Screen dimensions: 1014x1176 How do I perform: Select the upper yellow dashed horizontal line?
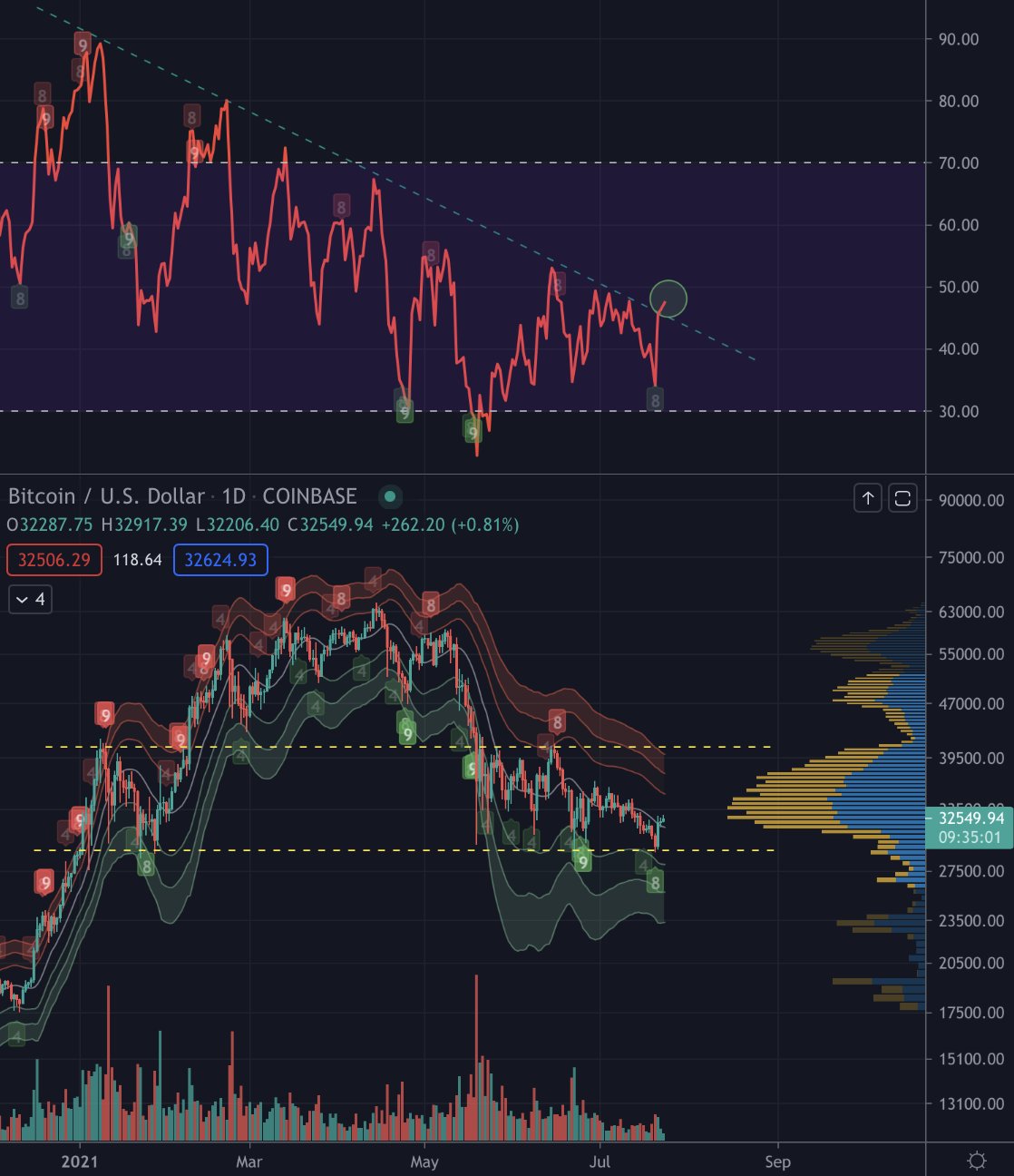[272, 747]
